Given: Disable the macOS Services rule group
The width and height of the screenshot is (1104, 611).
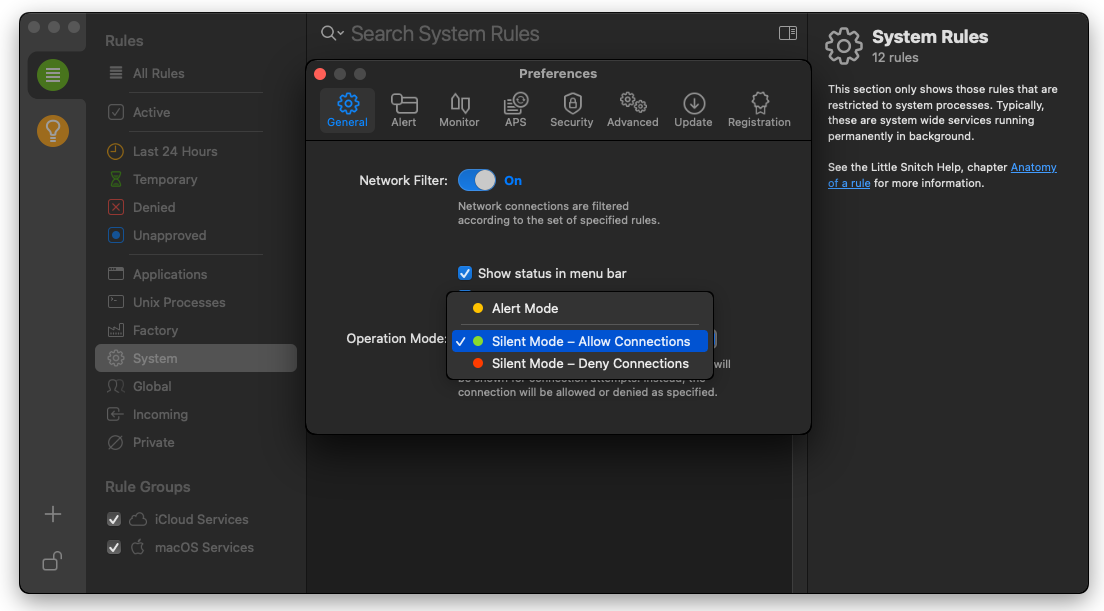Looking at the screenshot, I should 115,547.
